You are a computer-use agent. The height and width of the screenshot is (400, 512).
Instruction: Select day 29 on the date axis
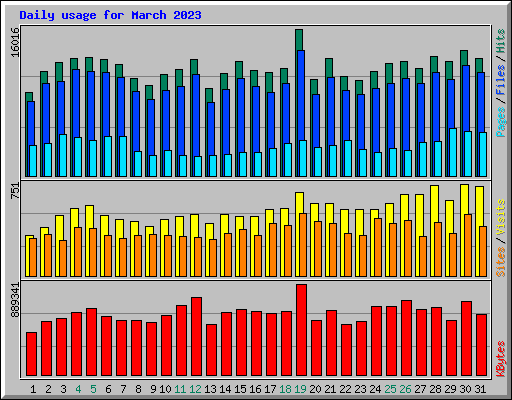coord(450,389)
